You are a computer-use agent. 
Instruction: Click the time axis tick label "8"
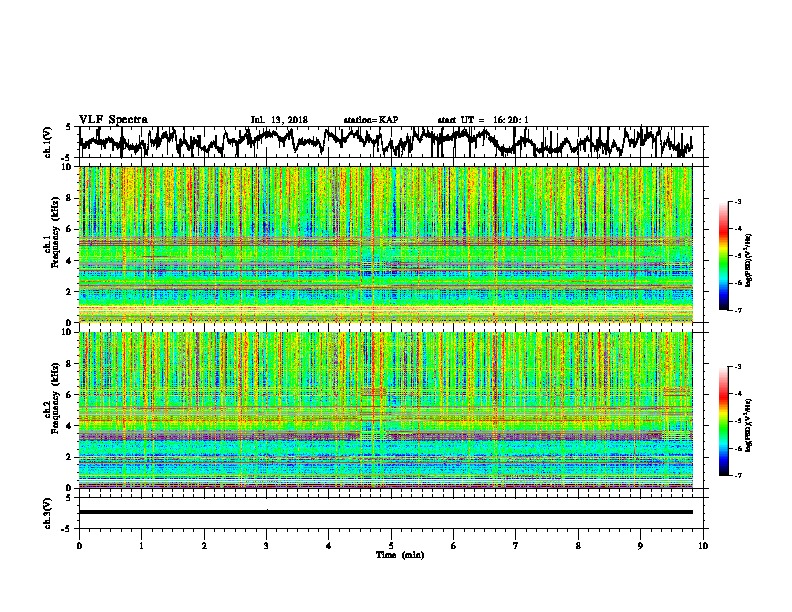point(578,546)
